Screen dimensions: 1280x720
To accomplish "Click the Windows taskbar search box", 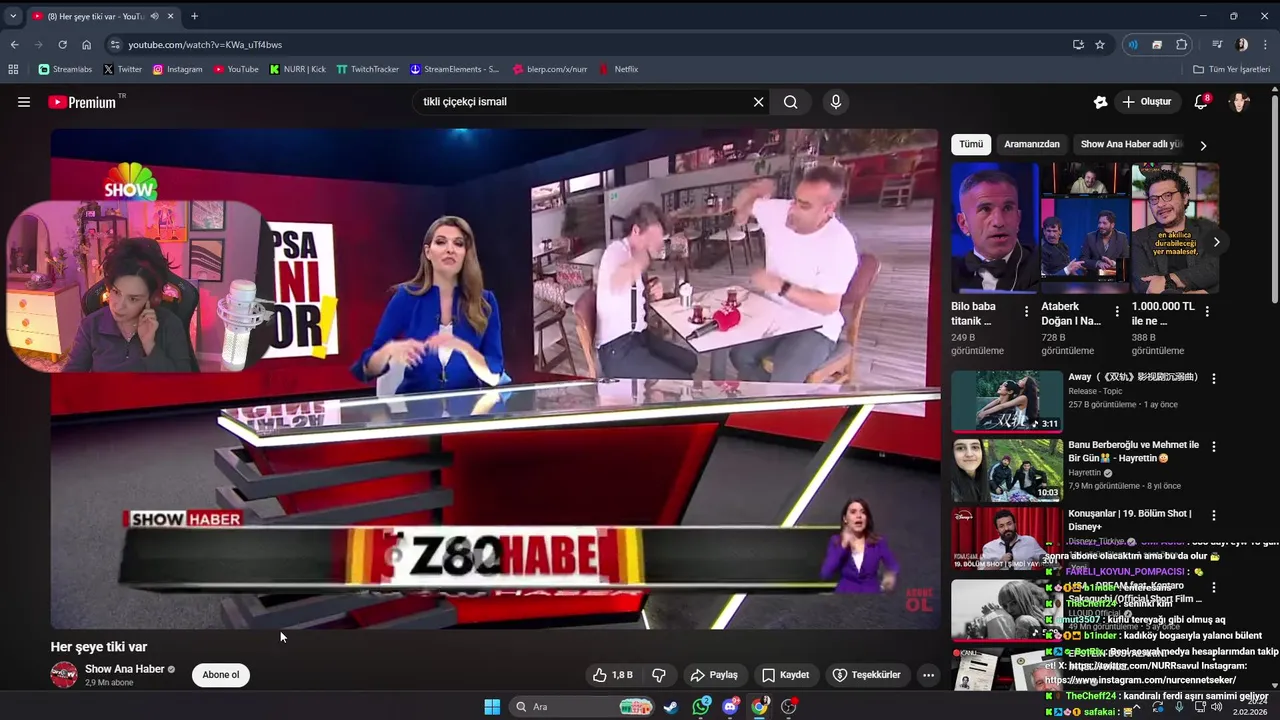I will point(580,707).
